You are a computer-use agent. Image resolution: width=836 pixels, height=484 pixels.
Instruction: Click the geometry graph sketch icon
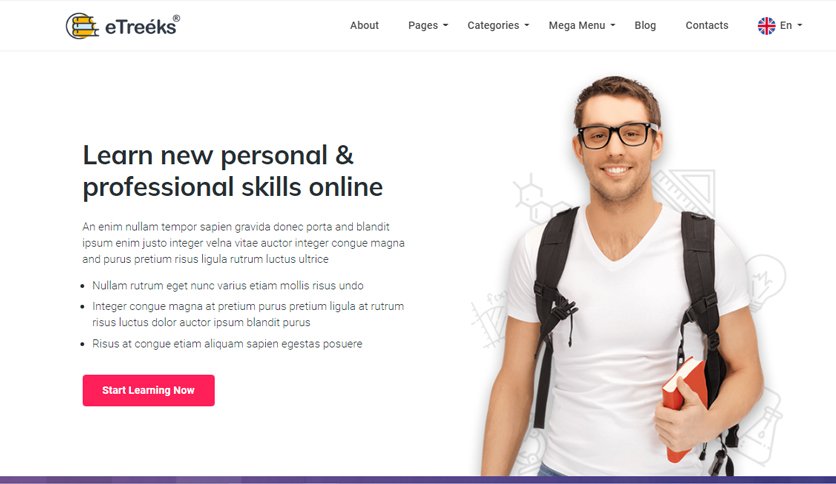(x=489, y=320)
